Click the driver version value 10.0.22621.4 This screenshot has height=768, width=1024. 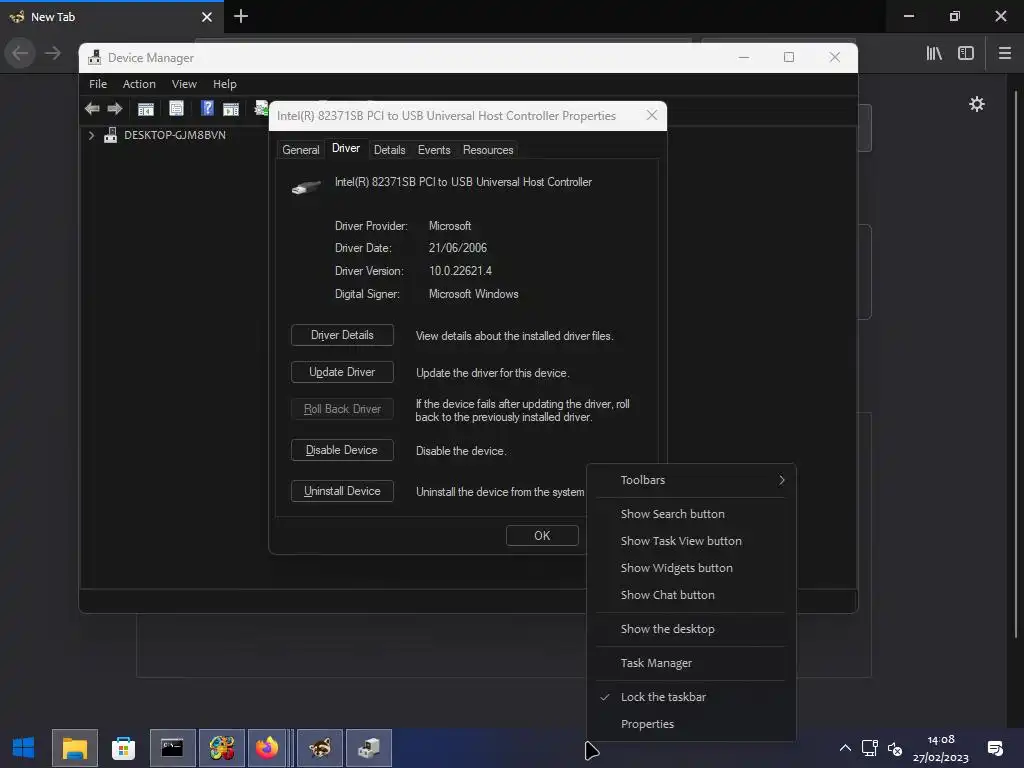pyautogui.click(x=460, y=271)
